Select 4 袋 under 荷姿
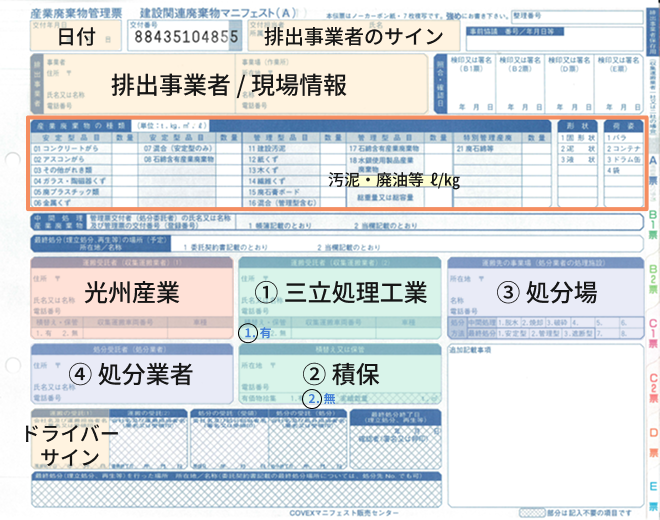Viewport: 660px width, 520px height. pos(623,171)
